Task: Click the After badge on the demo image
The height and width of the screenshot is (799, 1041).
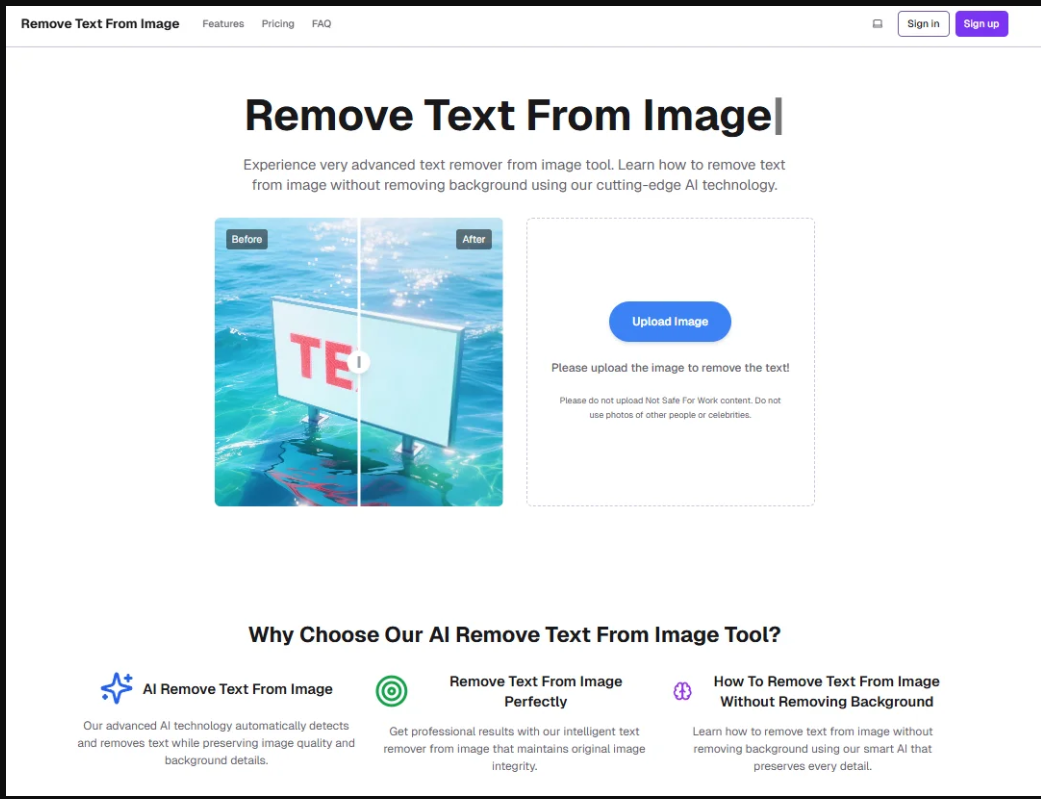Action: [x=474, y=239]
